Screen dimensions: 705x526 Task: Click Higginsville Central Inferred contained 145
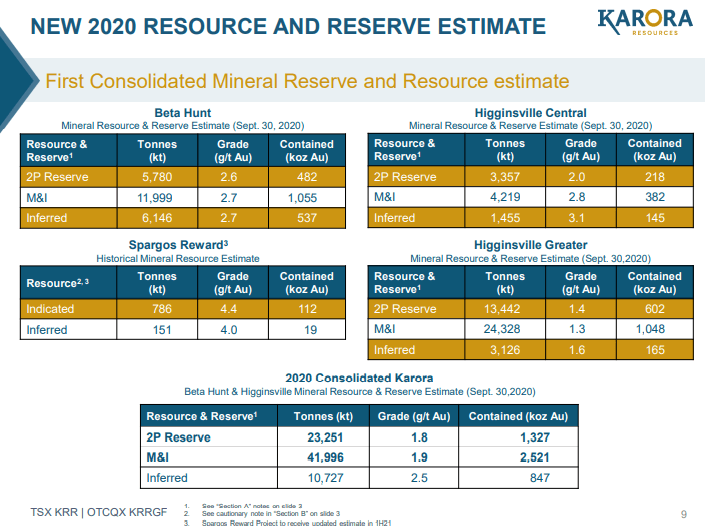pos(655,218)
